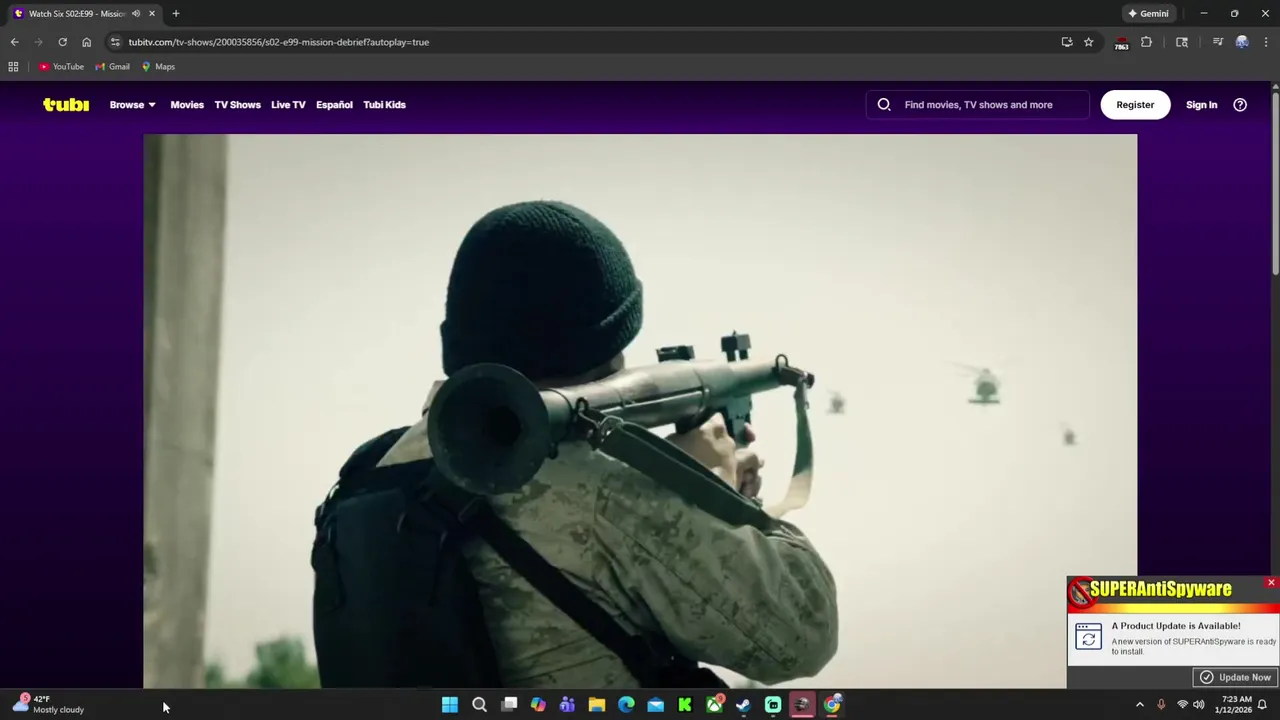
Task: Bookmark this tab with the star icon
Action: (1089, 42)
